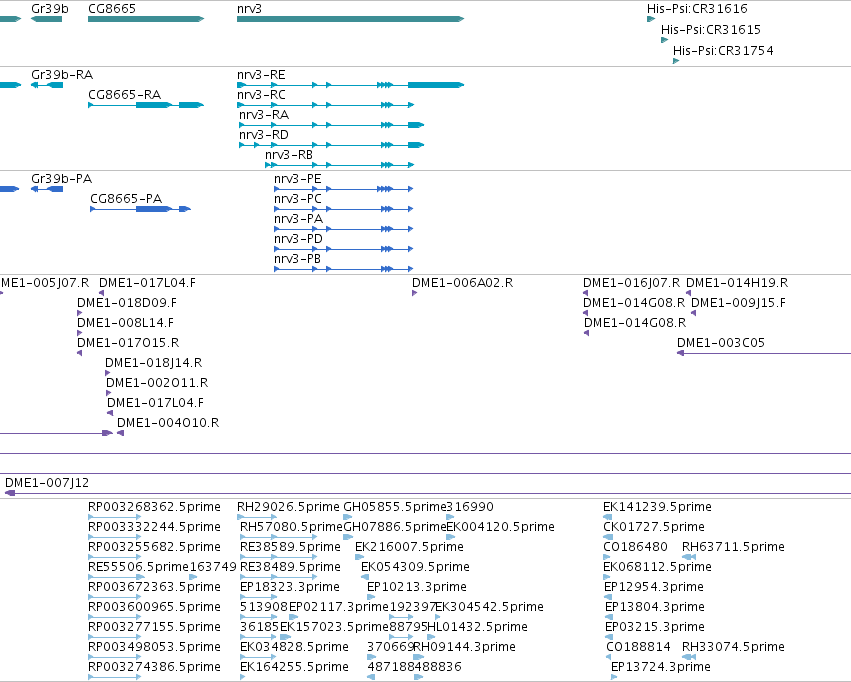Select the DME1-016J07.R feature

(631, 283)
